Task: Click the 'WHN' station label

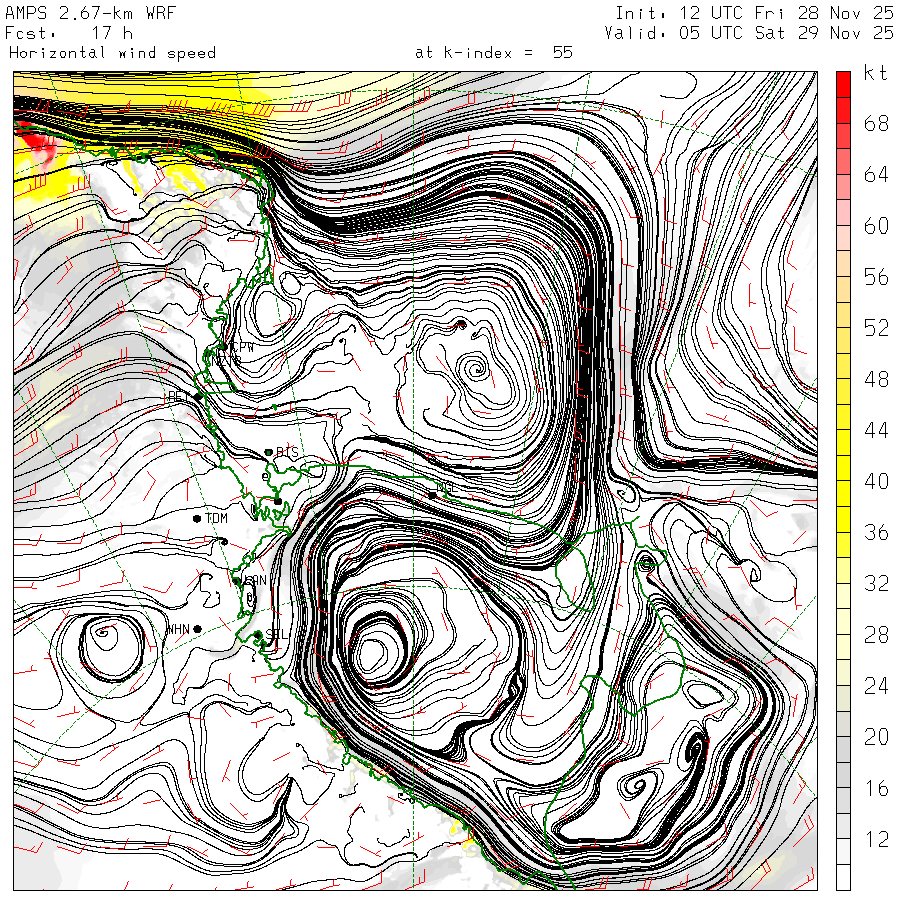Action: coord(178,630)
